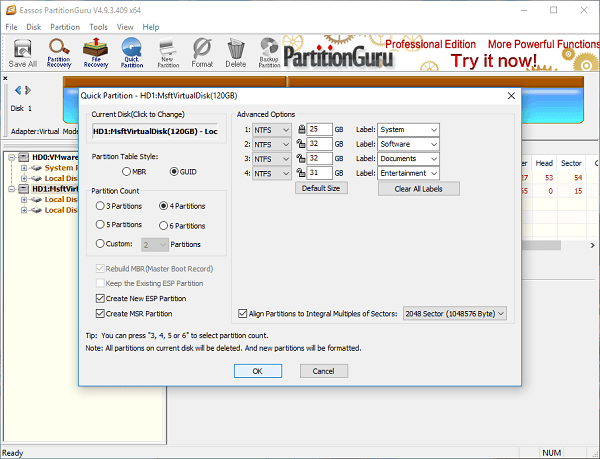Choose 5 Partitions option
Viewport: 600px width, 459px height.
(x=100, y=225)
